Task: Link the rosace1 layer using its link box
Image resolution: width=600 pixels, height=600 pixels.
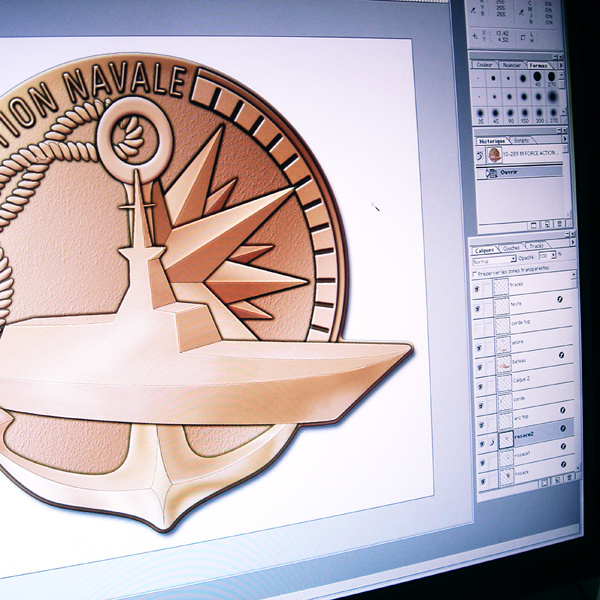Action: point(492,461)
